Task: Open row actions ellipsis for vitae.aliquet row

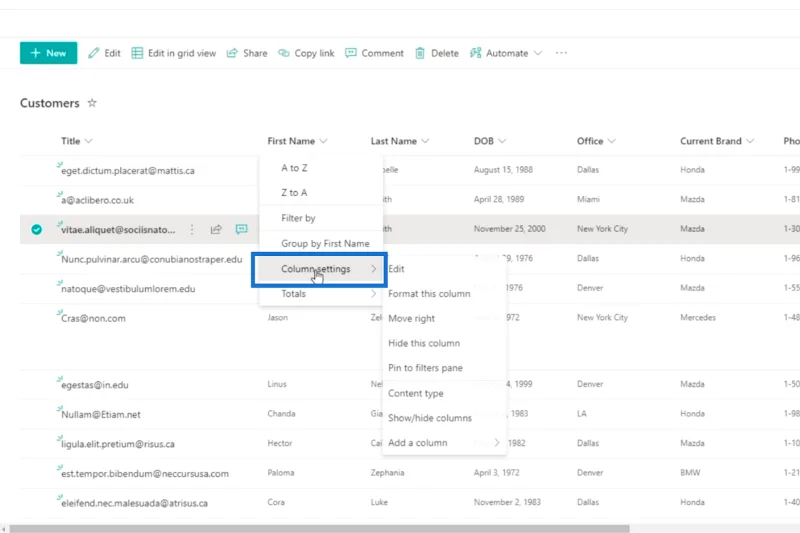Action: coord(192,230)
